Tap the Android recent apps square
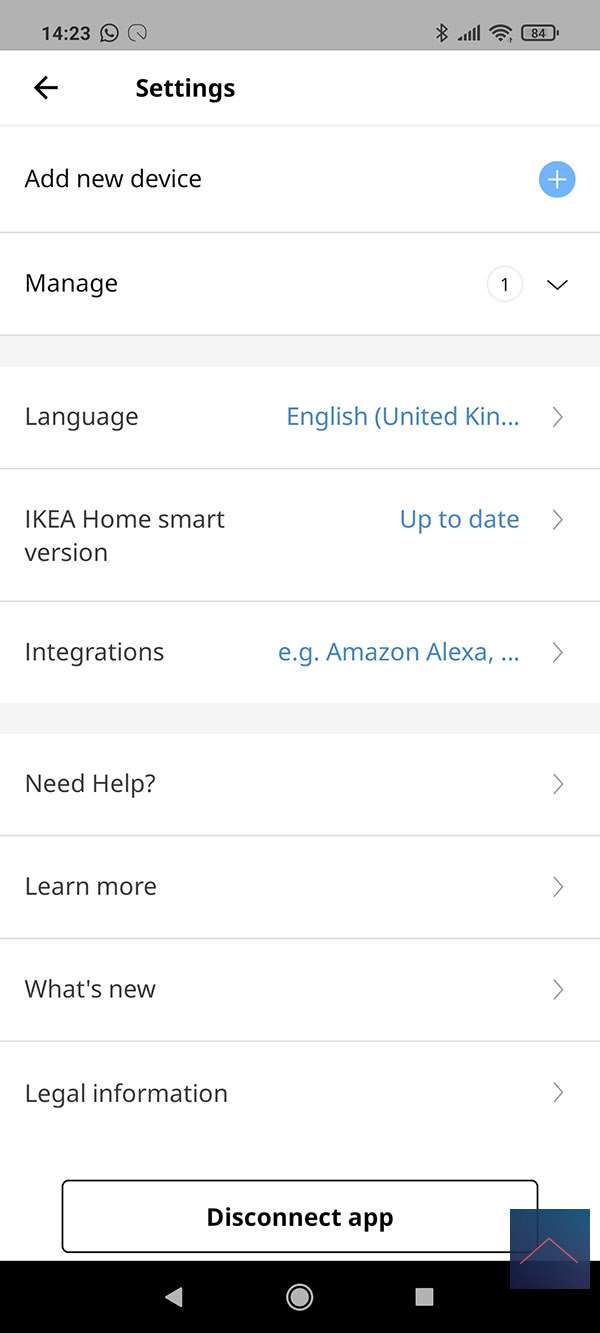The height and width of the screenshot is (1333, 600). [424, 1297]
